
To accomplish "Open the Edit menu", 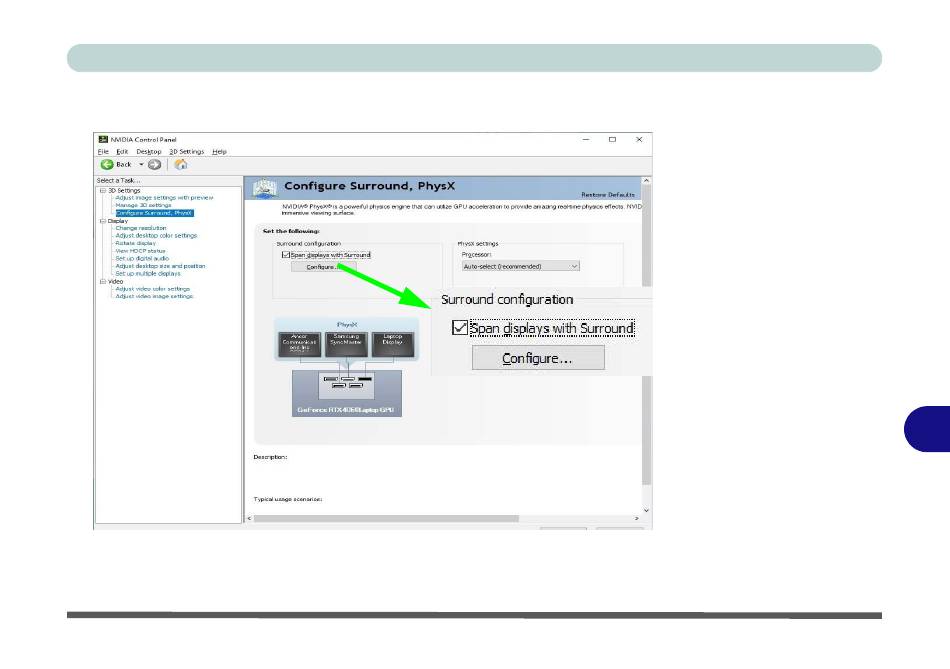I will pyautogui.click(x=122, y=151).
